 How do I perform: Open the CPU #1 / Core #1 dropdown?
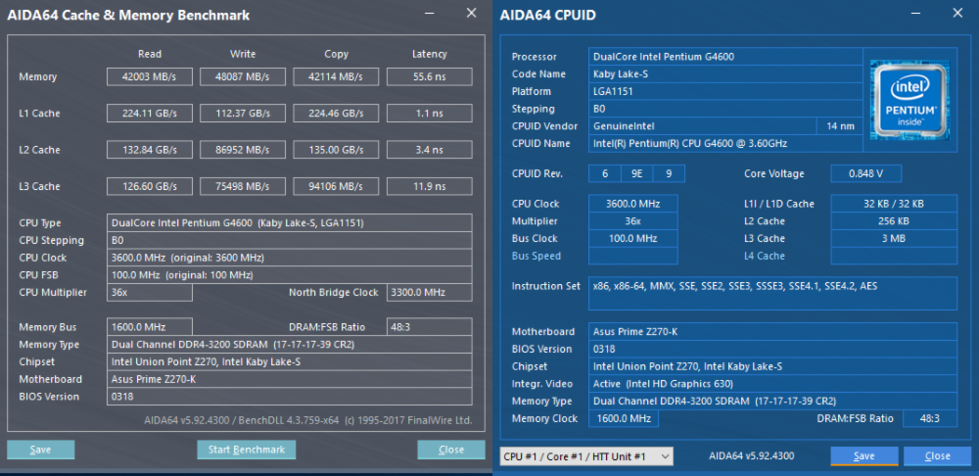coord(586,457)
